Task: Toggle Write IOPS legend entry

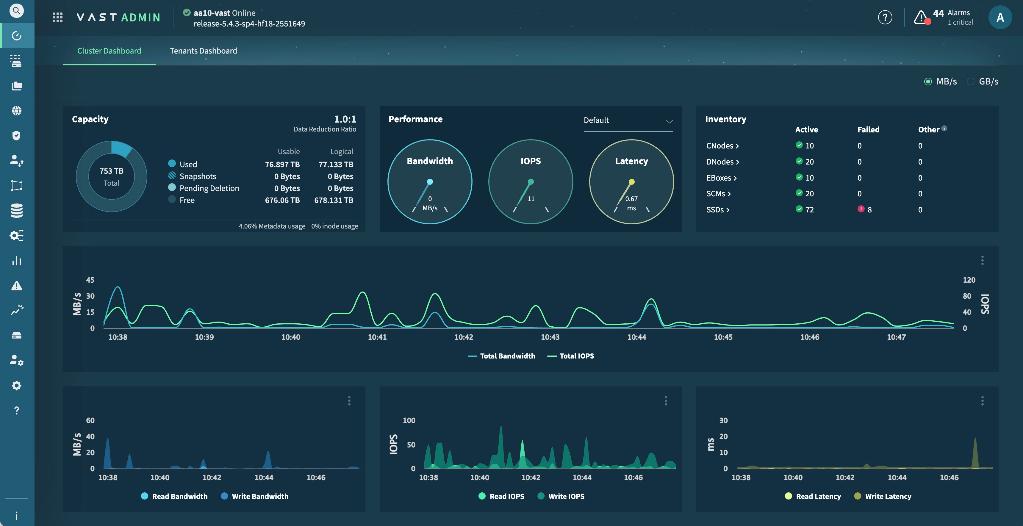Action: coord(560,496)
